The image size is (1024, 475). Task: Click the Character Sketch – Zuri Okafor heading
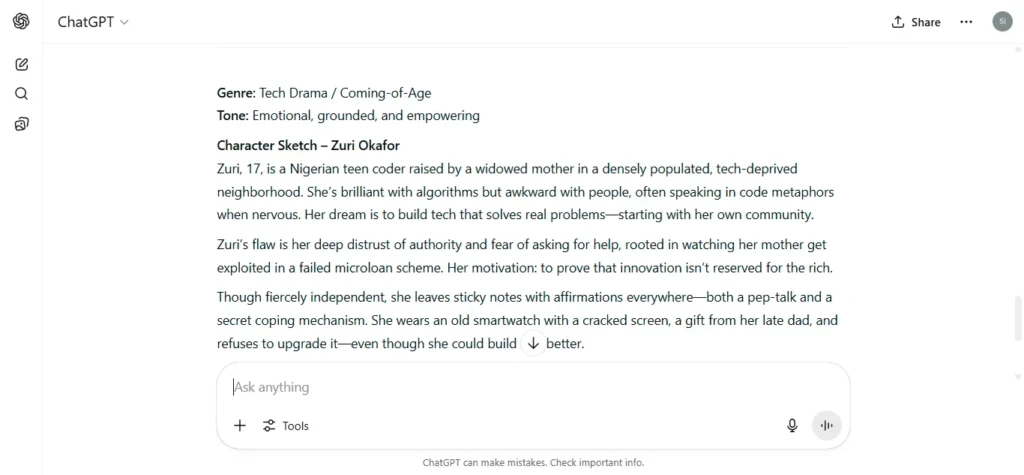308,145
